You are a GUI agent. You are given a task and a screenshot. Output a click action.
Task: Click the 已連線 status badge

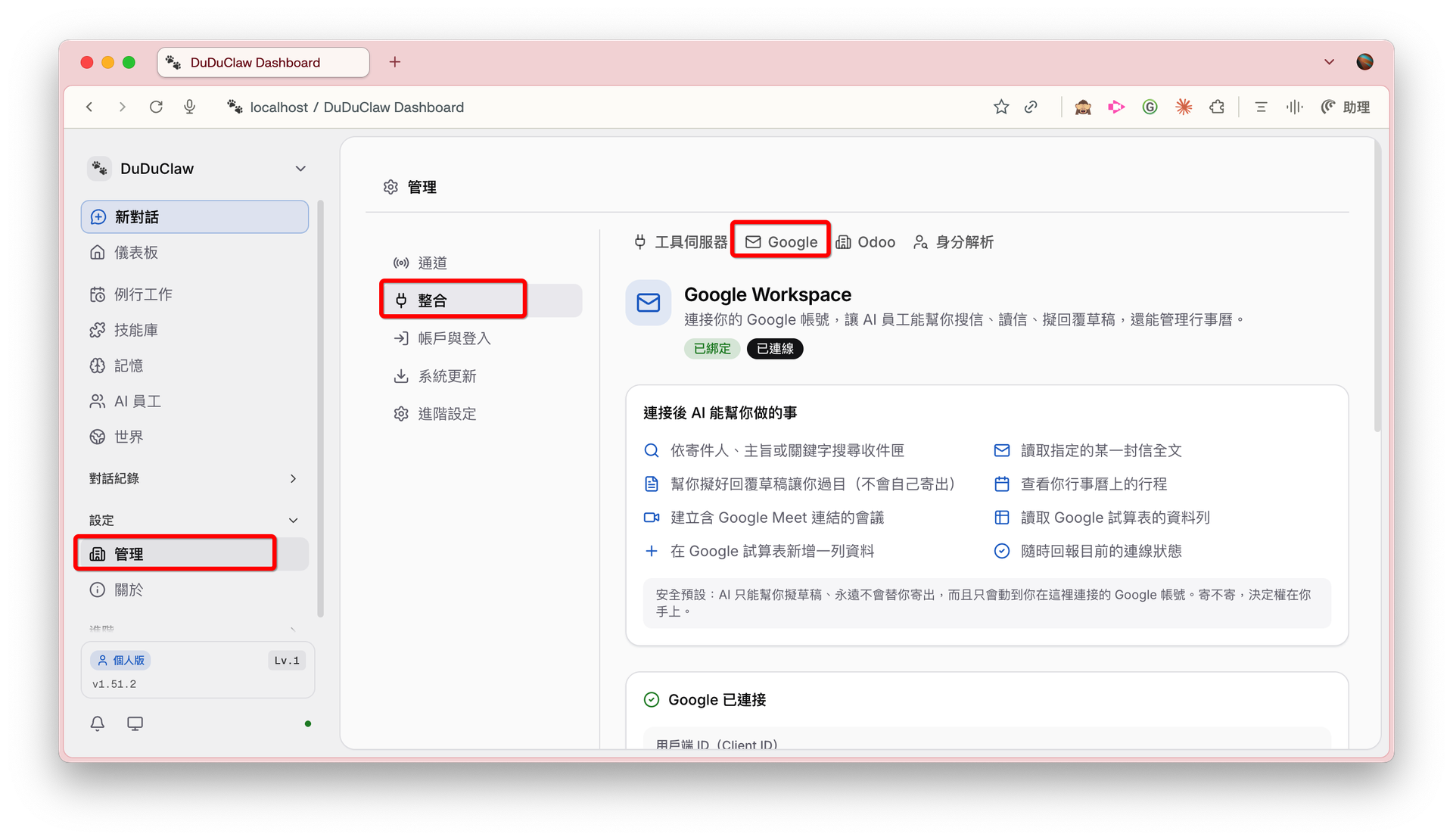pyautogui.click(x=775, y=349)
